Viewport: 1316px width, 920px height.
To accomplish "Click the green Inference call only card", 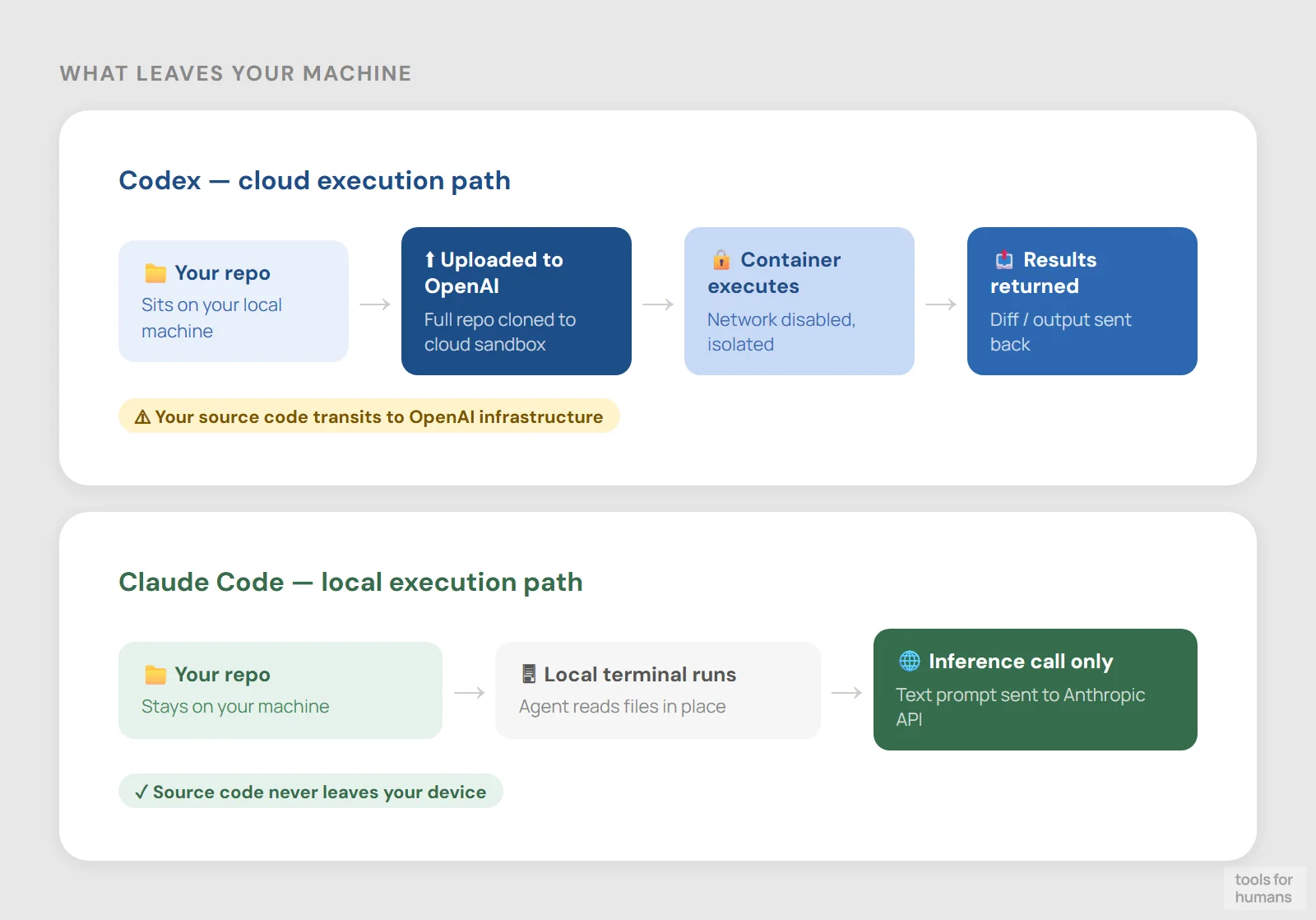I will pos(1035,690).
